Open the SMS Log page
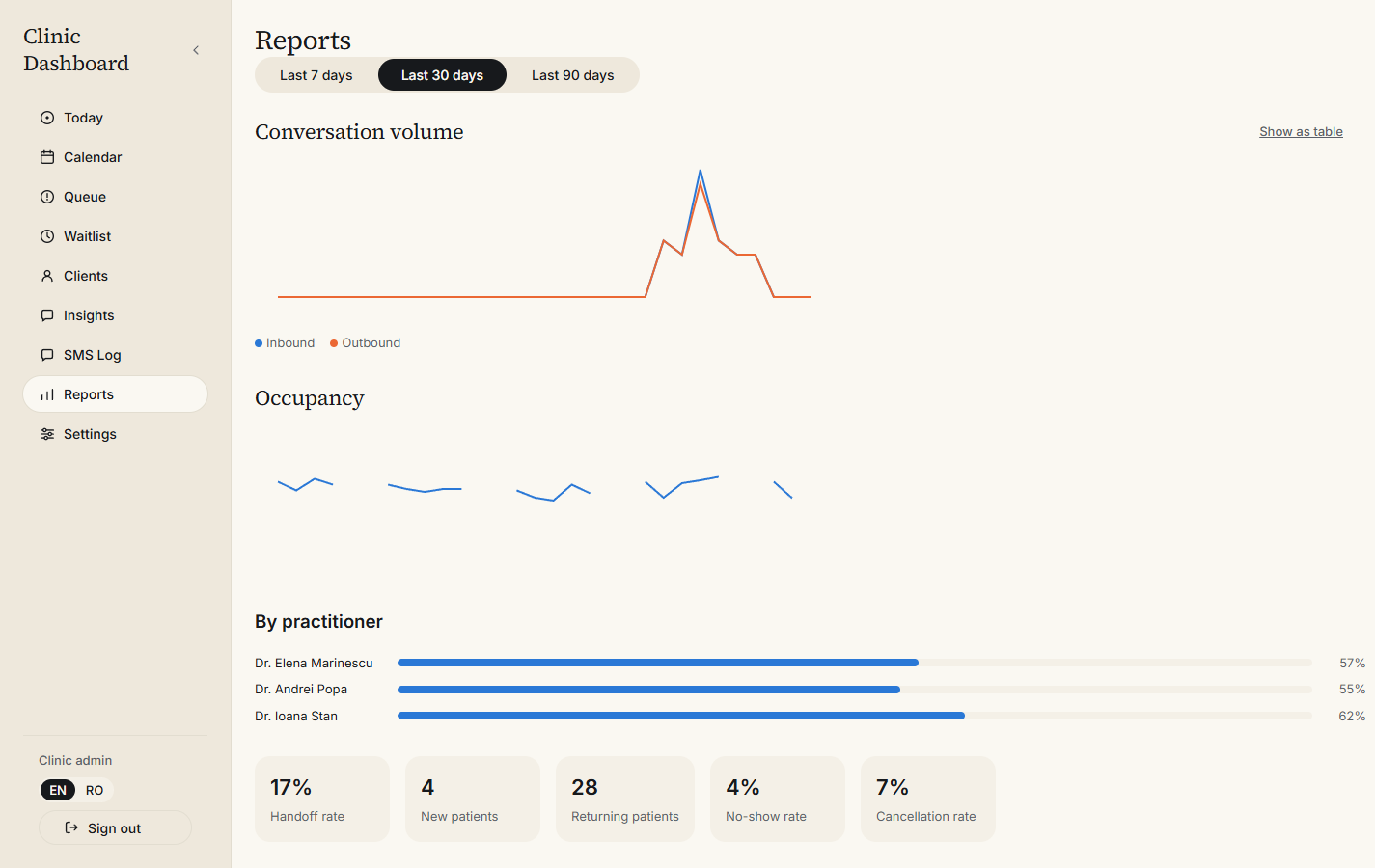This screenshot has height=868, width=1375. click(115, 355)
